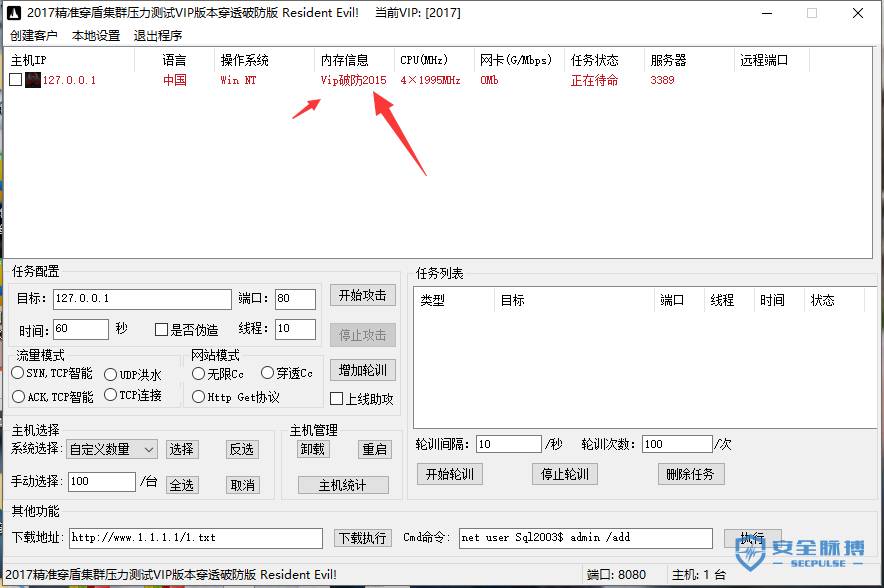This screenshot has height=588, width=884.
Task: Click inside the 目标 target input field
Action: tap(140, 298)
